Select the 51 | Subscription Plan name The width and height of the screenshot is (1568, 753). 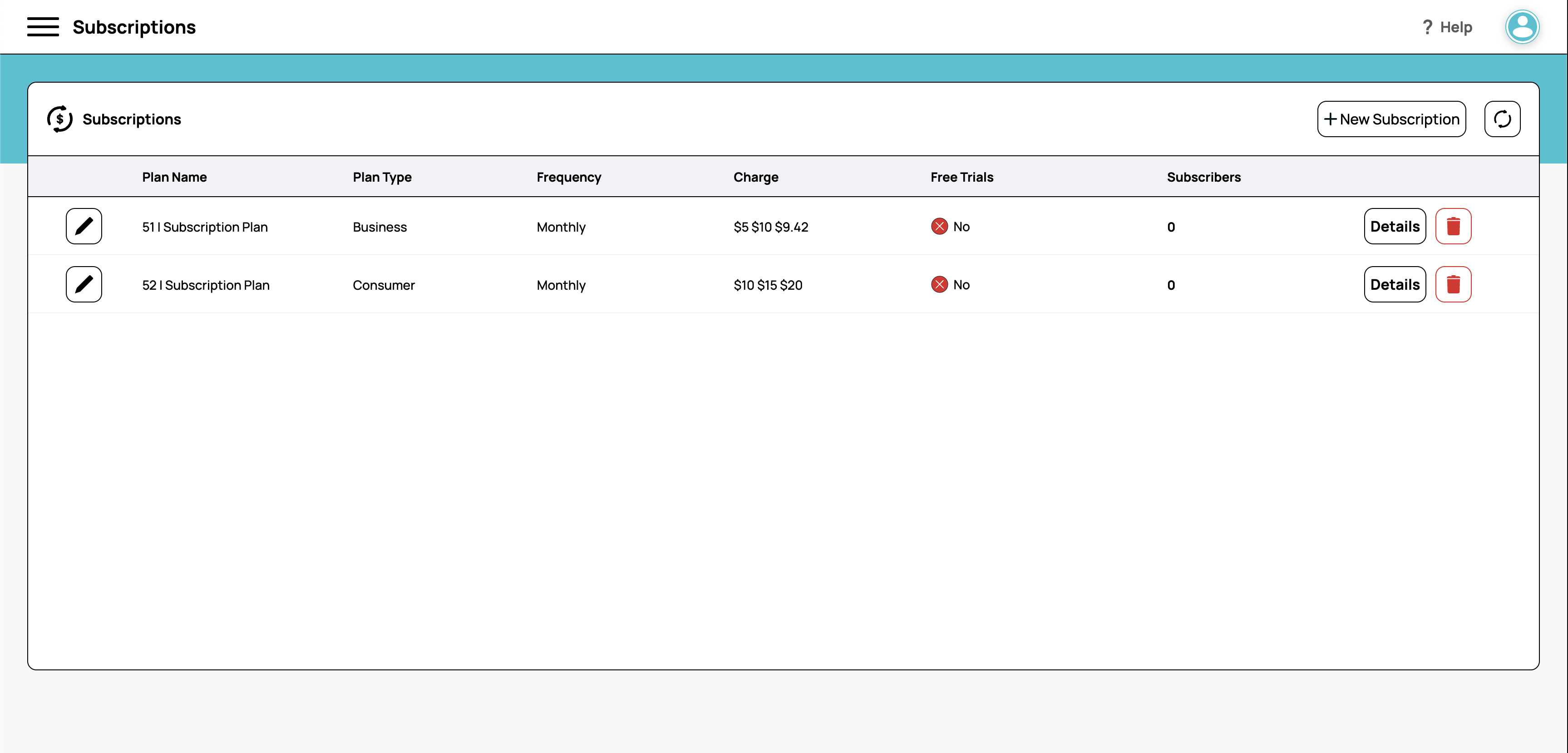[205, 227]
